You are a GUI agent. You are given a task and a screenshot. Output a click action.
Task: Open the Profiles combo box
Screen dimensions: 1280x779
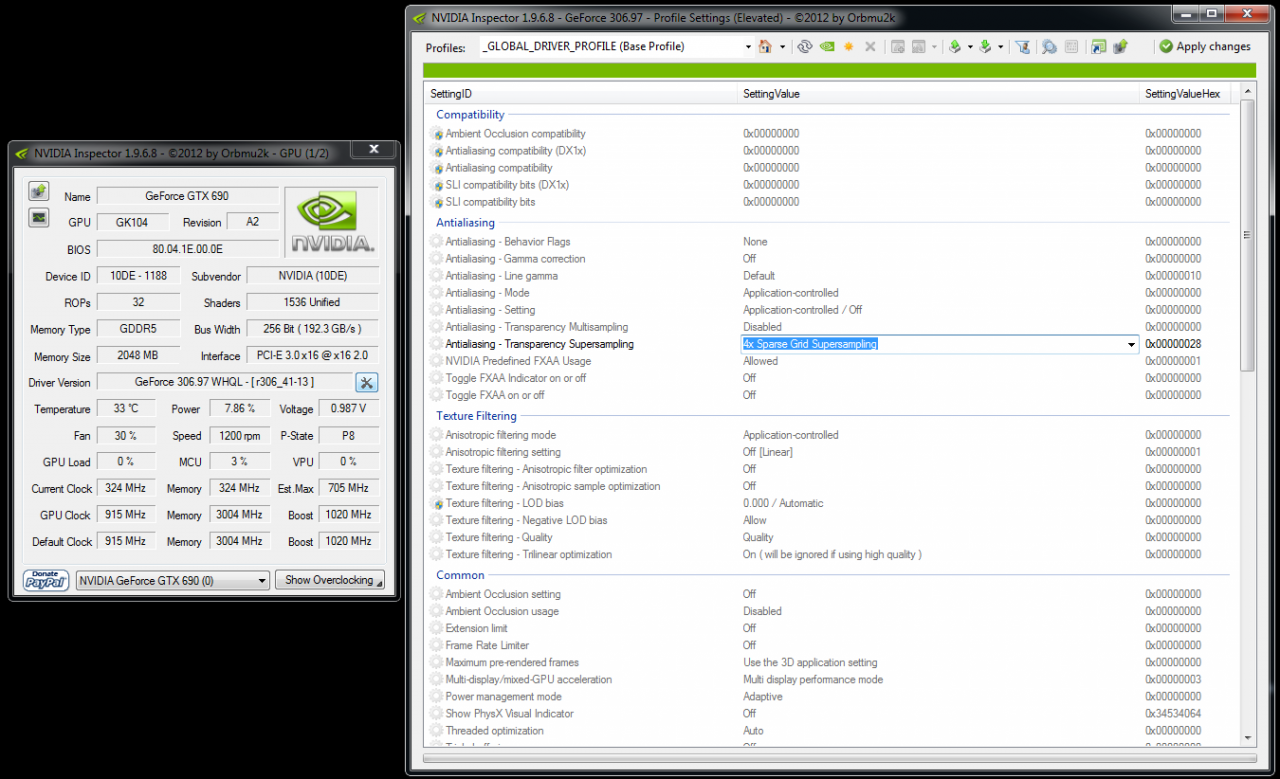tap(616, 47)
